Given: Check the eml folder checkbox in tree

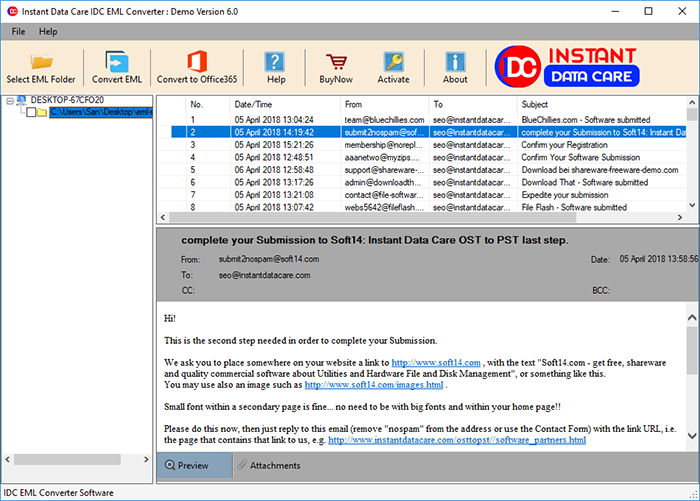Looking at the screenshot, I should 31,112.
